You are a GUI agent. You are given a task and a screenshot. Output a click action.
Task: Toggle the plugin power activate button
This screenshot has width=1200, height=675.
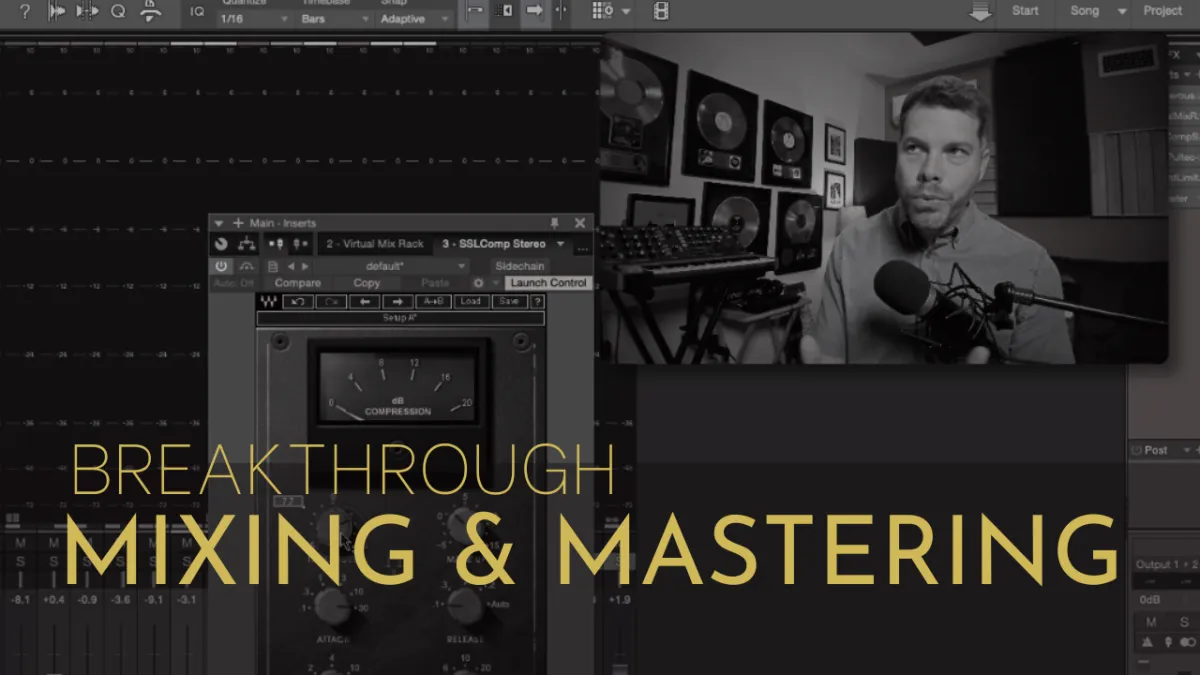pos(221,267)
